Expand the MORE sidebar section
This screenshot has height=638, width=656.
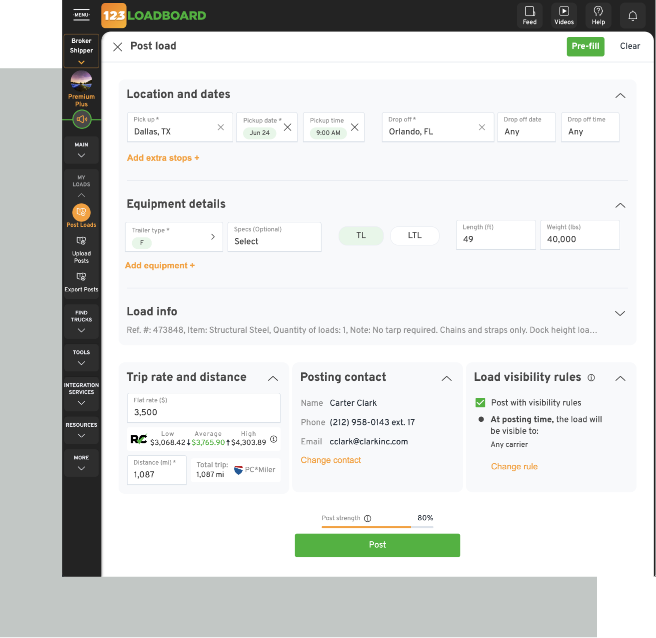coord(81,463)
